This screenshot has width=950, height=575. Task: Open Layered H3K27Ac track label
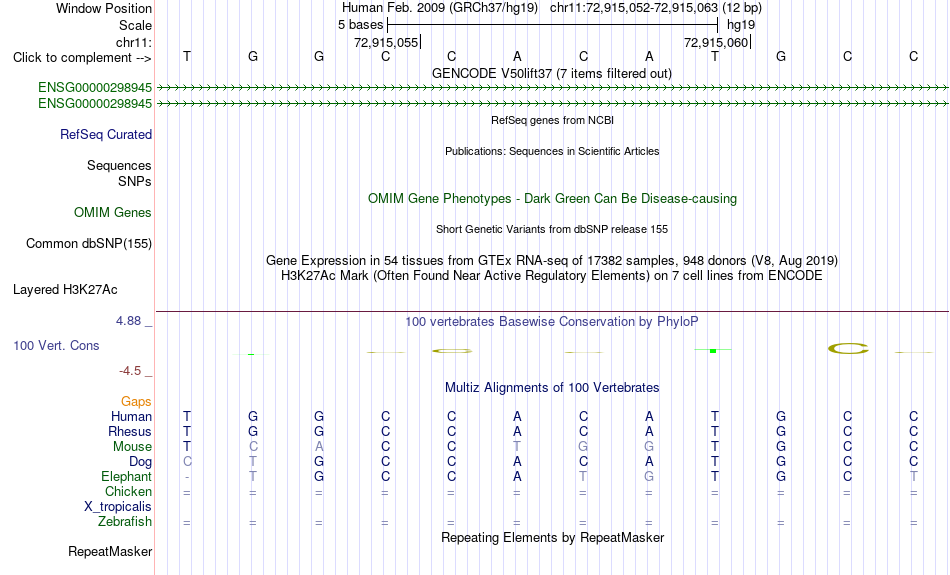(x=65, y=290)
